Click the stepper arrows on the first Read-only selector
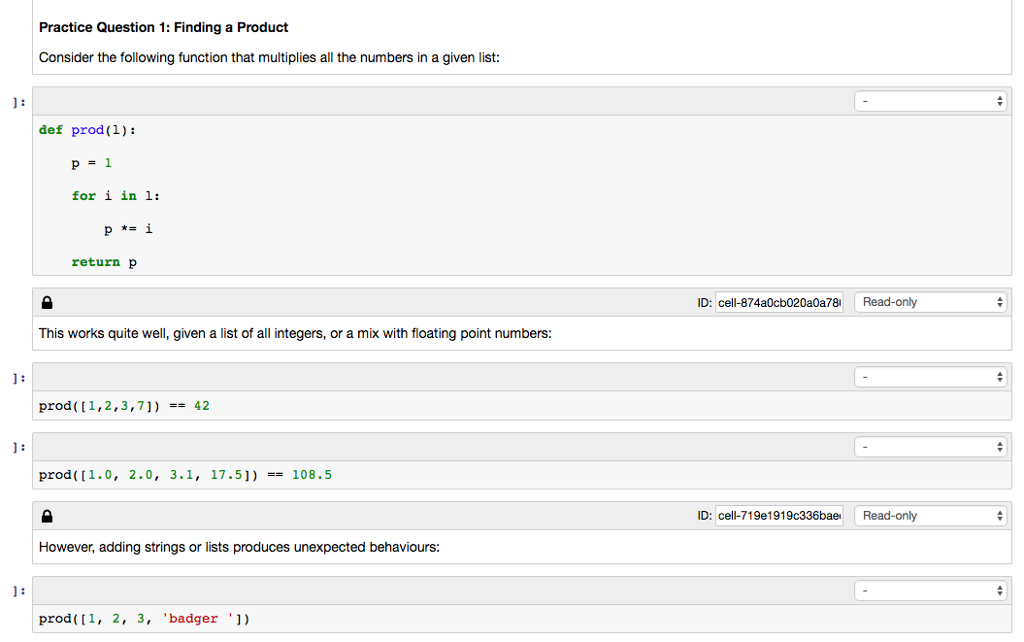Viewport: 1024px width, 642px height. pos(998,301)
